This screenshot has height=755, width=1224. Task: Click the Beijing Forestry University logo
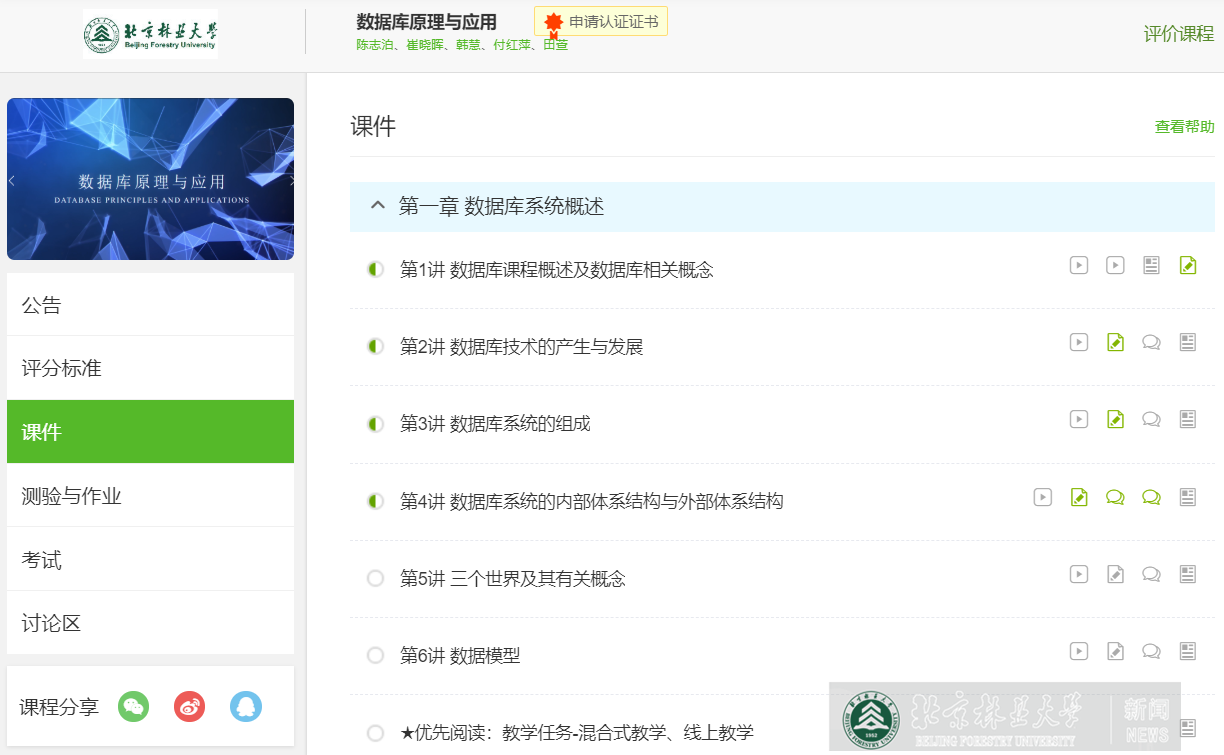pos(151,34)
